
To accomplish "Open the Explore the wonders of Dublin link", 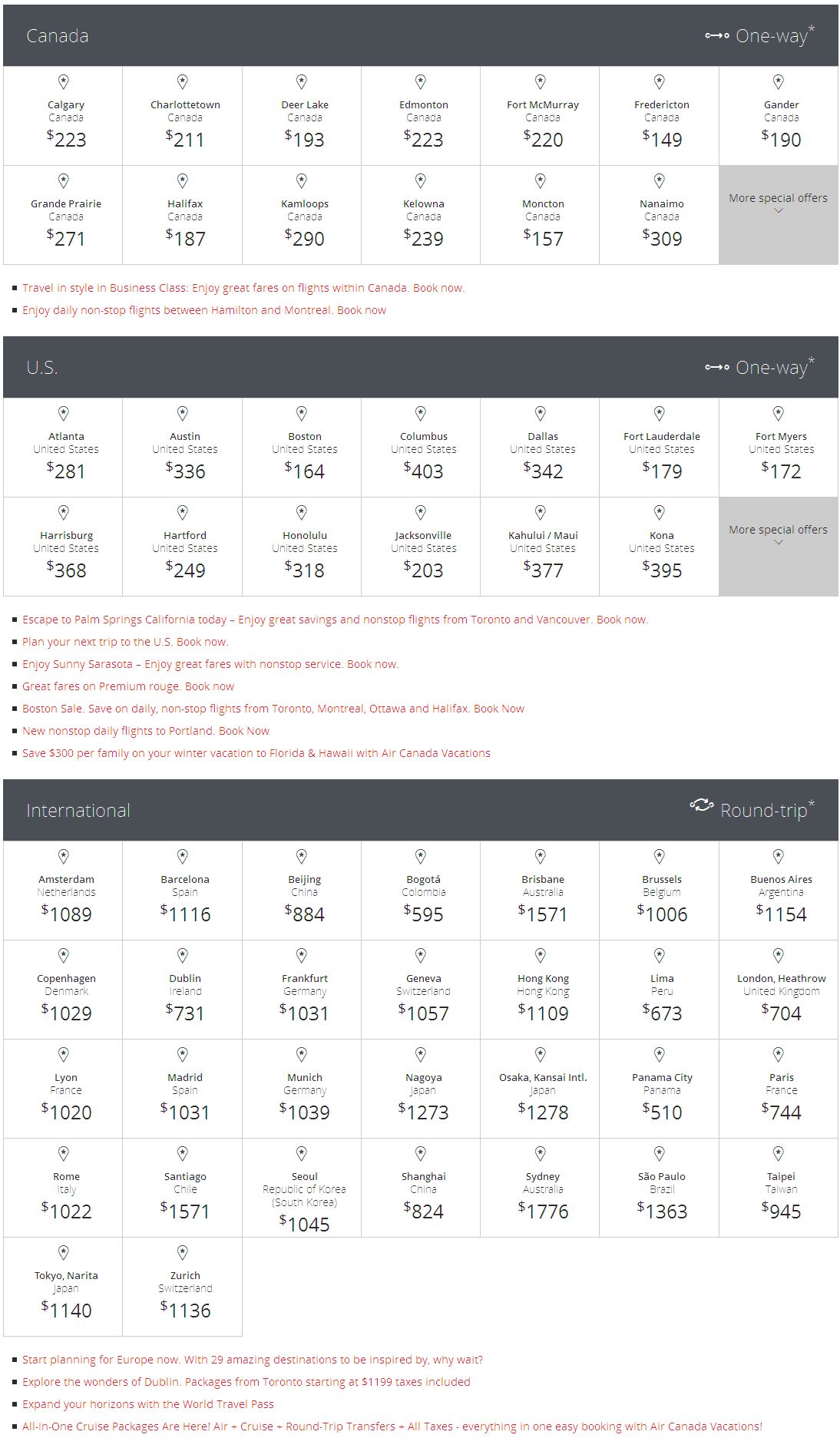I will [246, 1382].
